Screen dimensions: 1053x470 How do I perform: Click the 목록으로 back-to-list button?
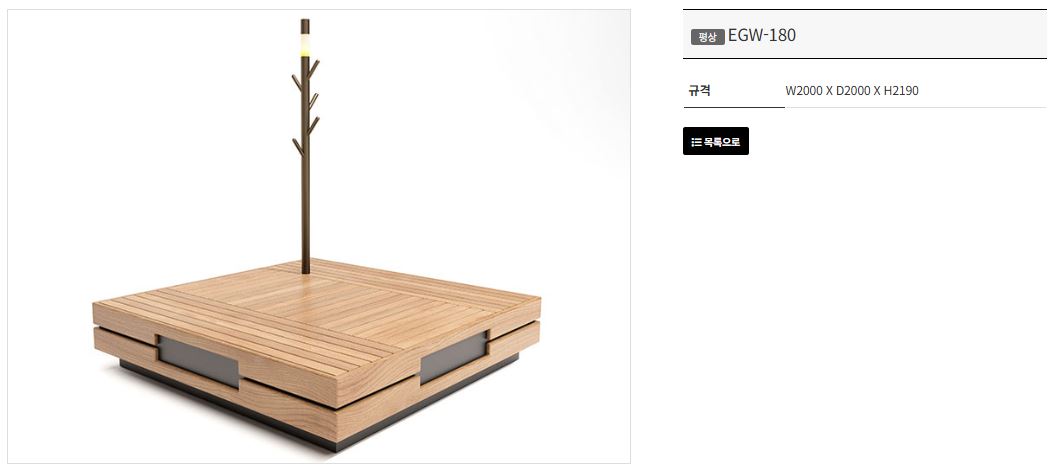[715, 141]
